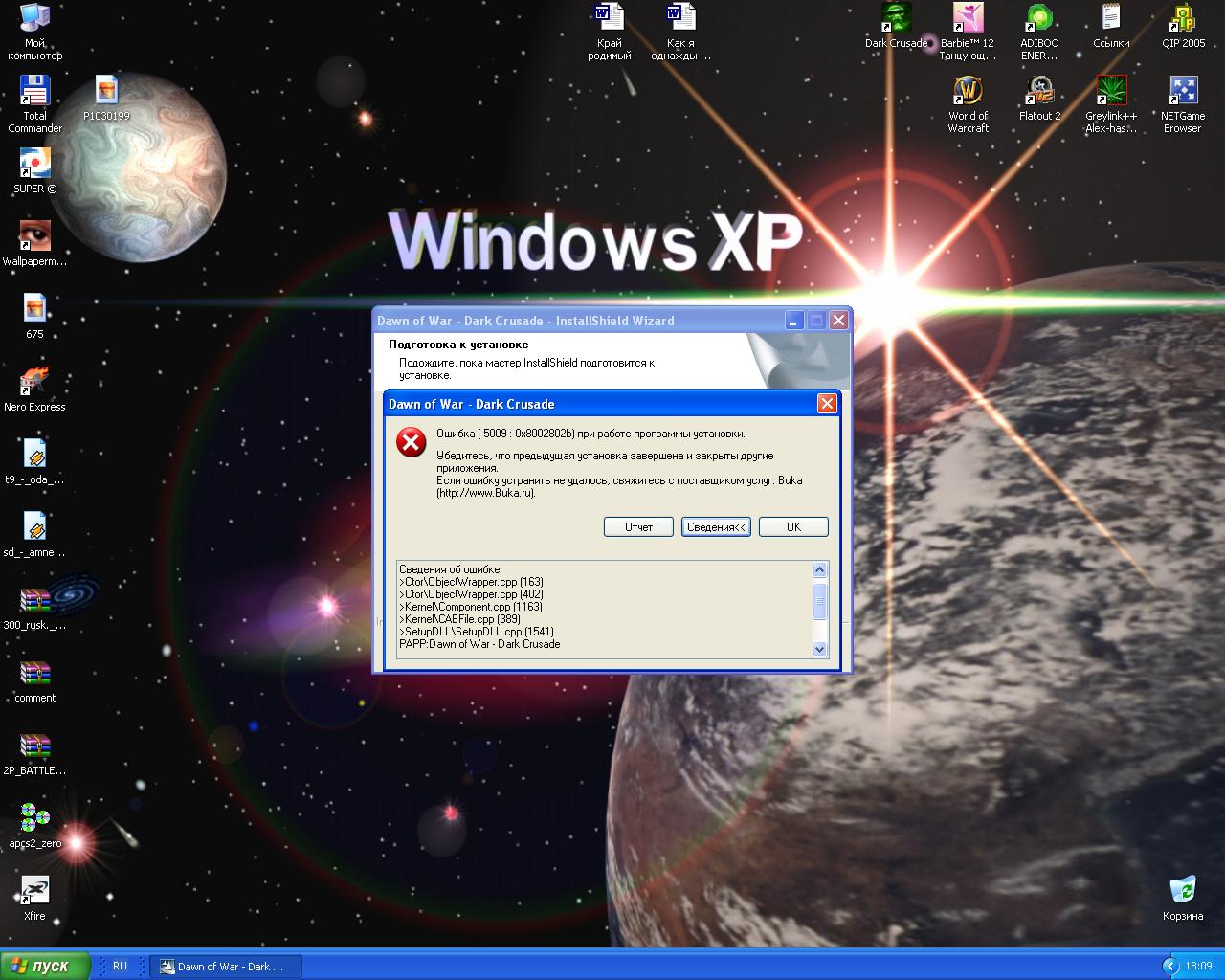Select the apcs2_zero disc icon

pyautogui.click(x=34, y=817)
